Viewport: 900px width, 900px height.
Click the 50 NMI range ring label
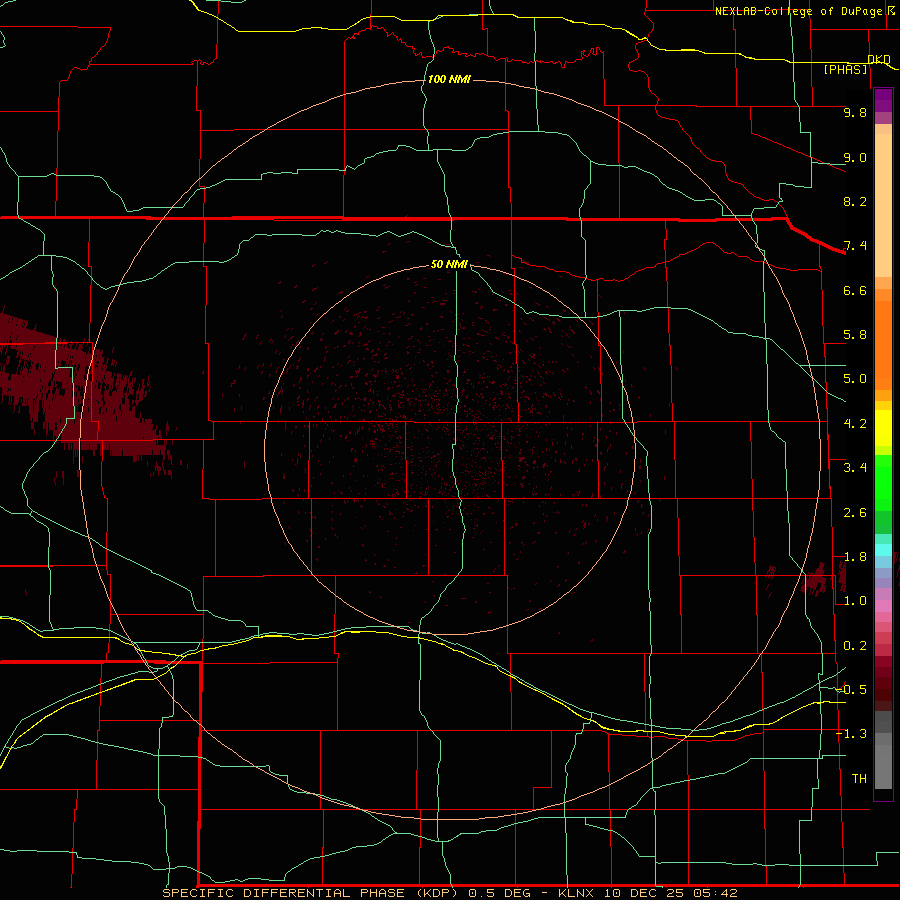449,264
